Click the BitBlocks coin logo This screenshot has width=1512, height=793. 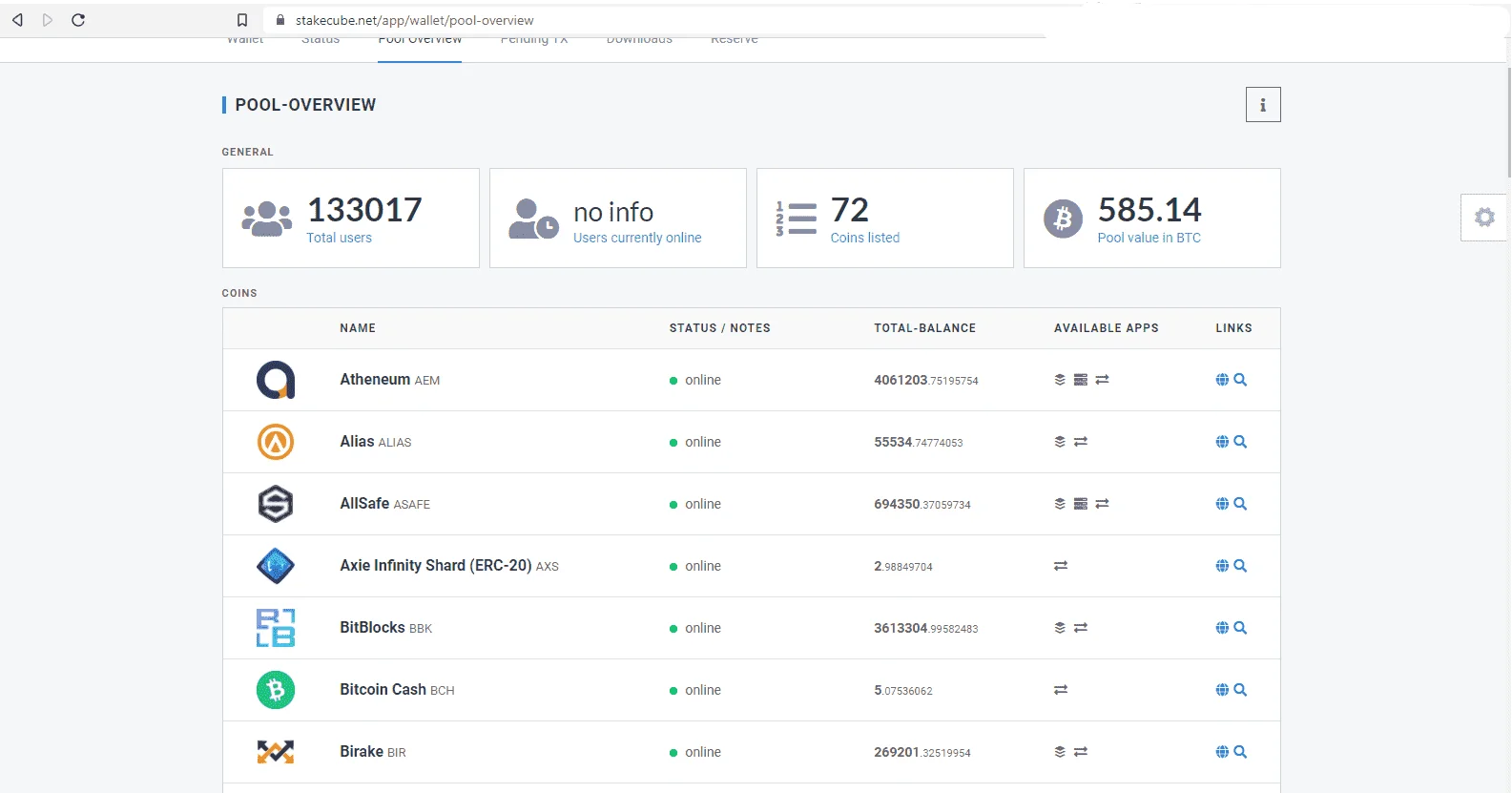coord(276,628)
